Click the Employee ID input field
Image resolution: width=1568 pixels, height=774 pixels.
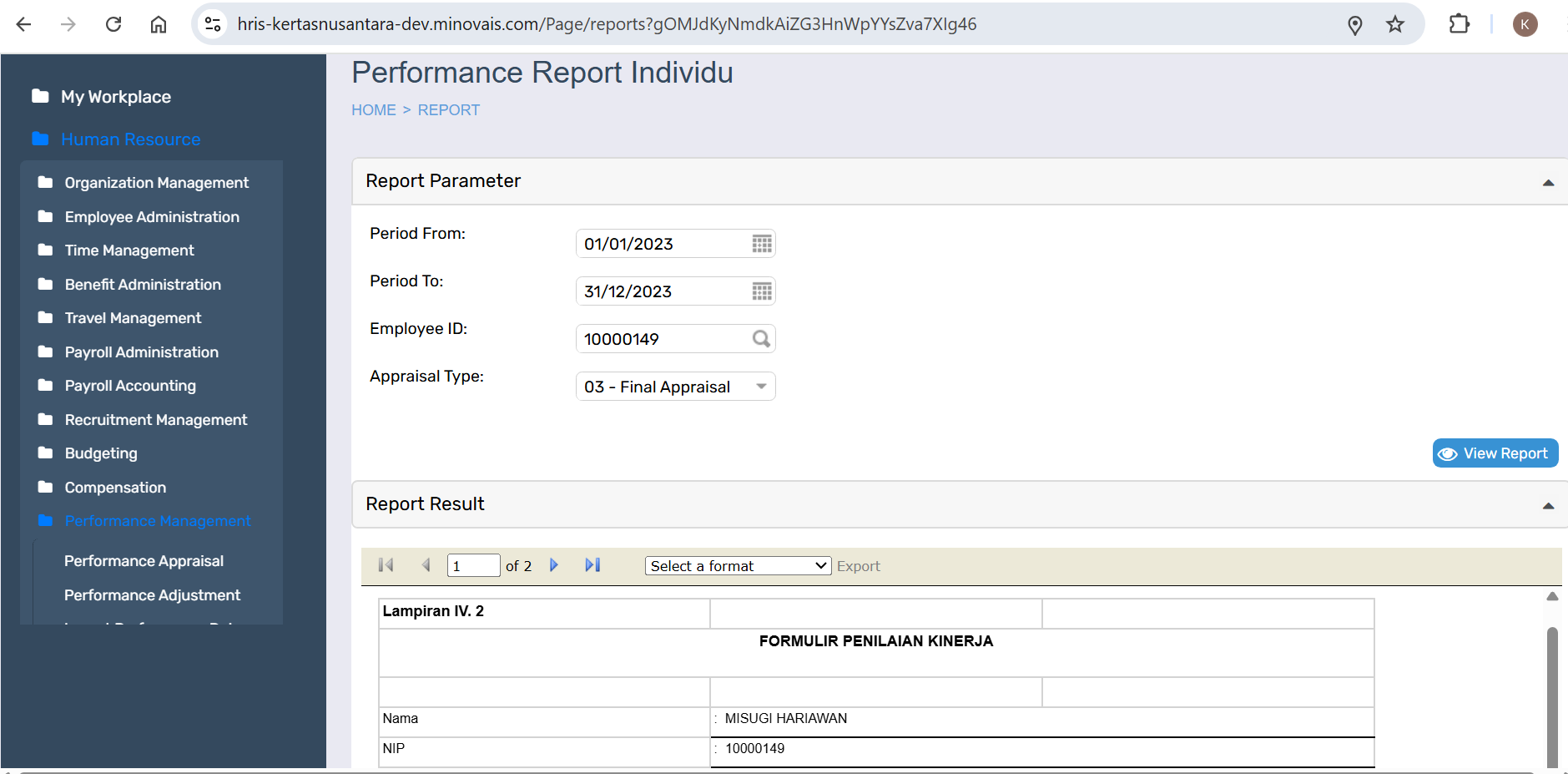click(x=663, y=339)
